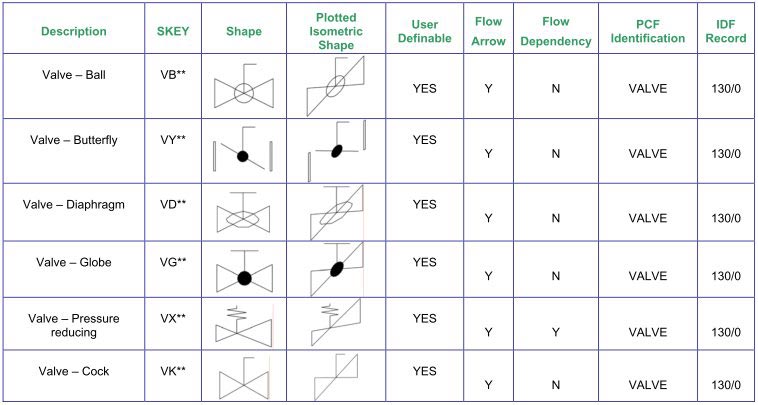Image resolution: width=758 pixels, height=405 pixels.
Task: Select the VK** SKEY cell
Action: click(x=173, y=371)
